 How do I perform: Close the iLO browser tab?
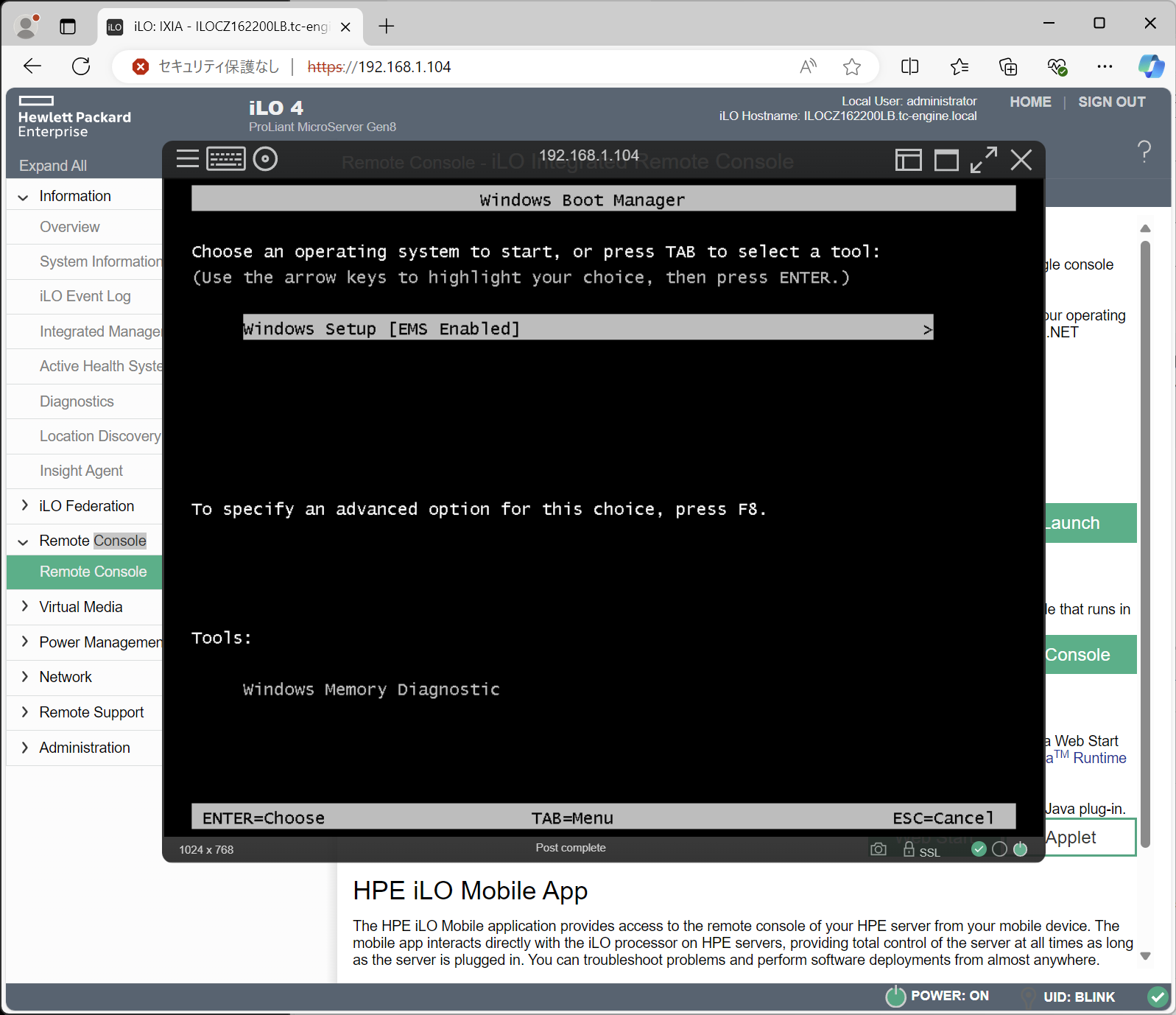click(345, 27)
